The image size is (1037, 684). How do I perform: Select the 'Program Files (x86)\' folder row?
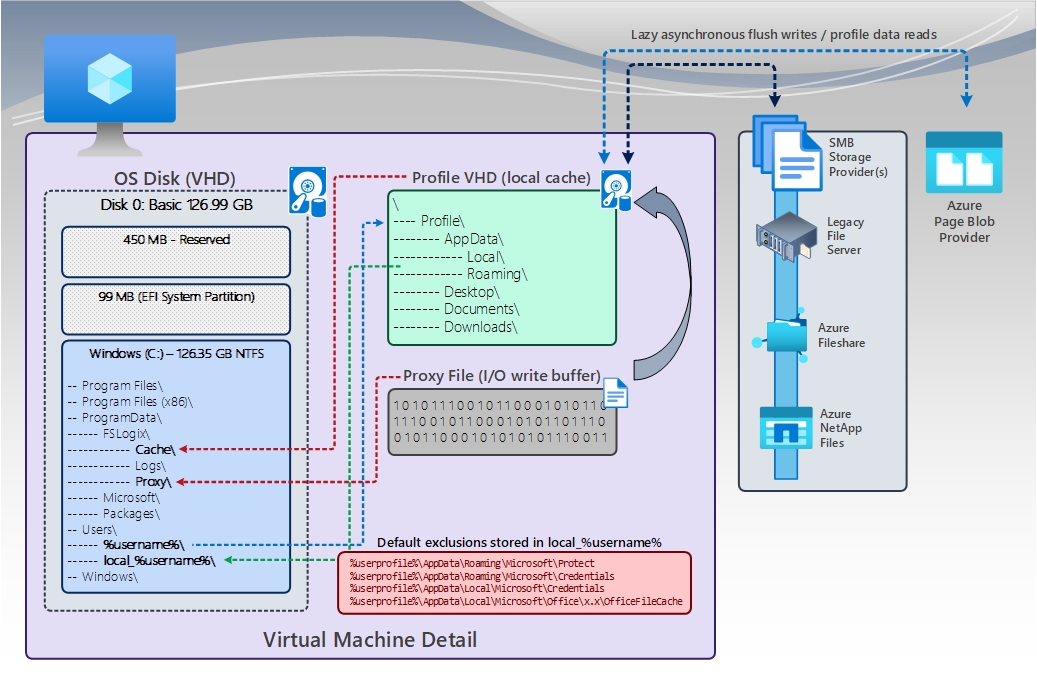(130, 402)
